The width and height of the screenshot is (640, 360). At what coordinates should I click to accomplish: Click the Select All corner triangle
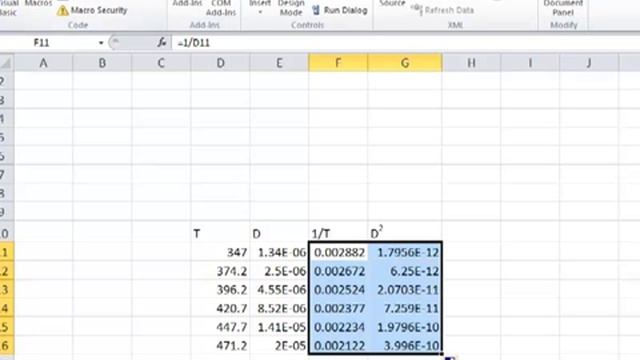click(6, 63)
